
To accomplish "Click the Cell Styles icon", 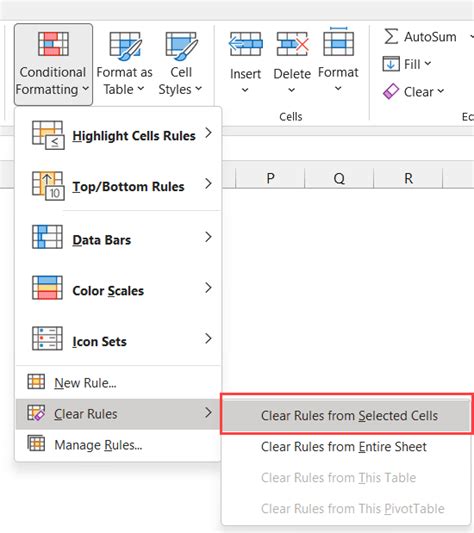I will tap(181, 46).
